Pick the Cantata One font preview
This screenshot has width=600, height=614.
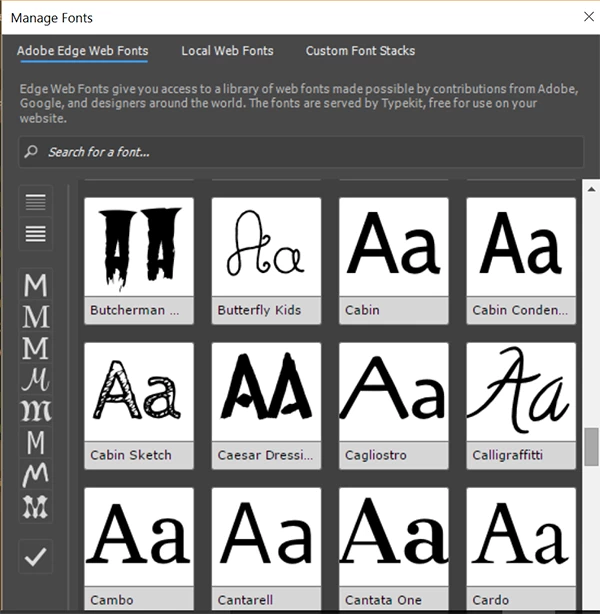pos(394,537)
